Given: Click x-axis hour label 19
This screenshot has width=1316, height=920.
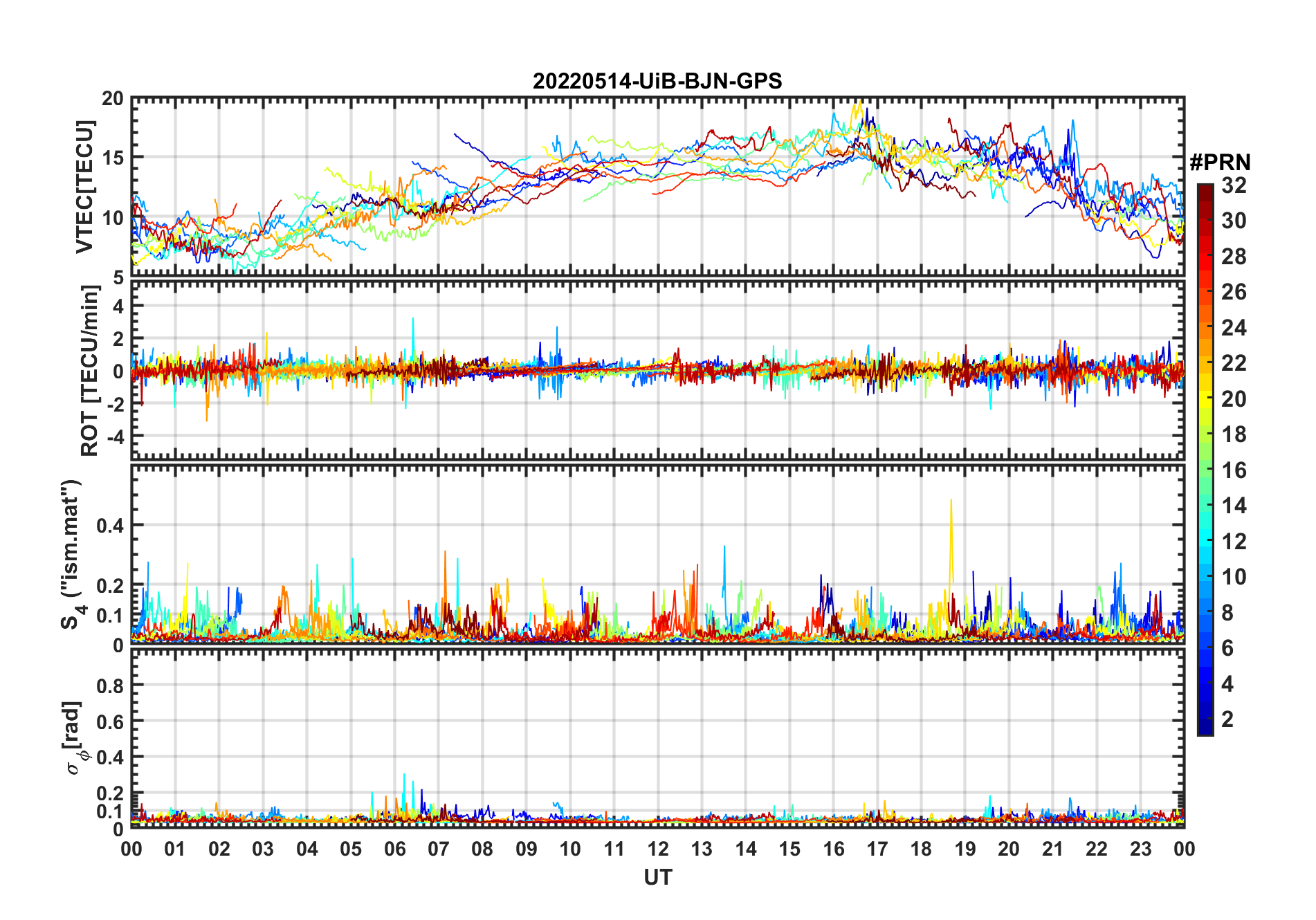Looking at the screenshot, I should point(965,849).
